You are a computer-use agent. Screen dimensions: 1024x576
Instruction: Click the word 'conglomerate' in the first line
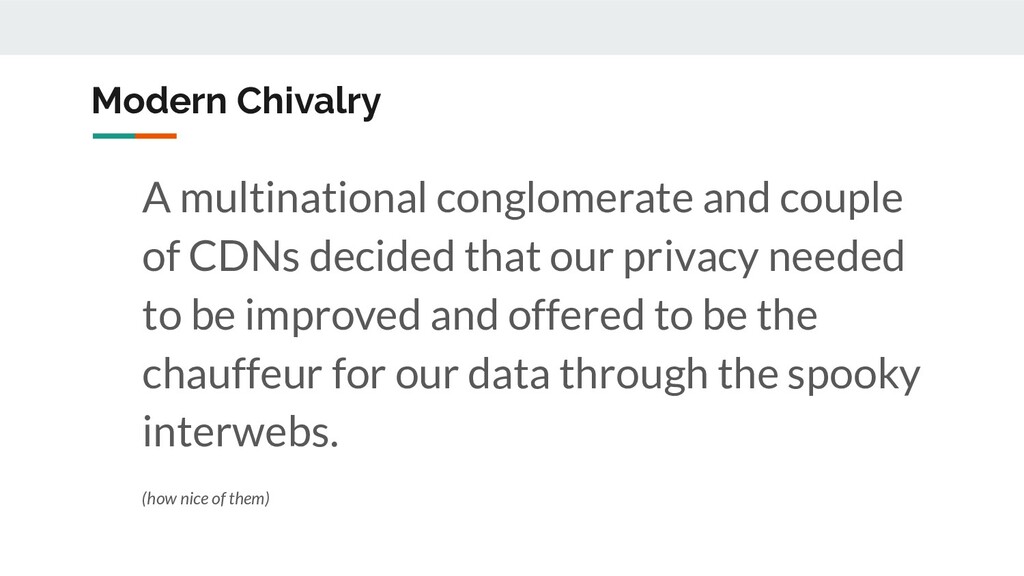[564, 200]
